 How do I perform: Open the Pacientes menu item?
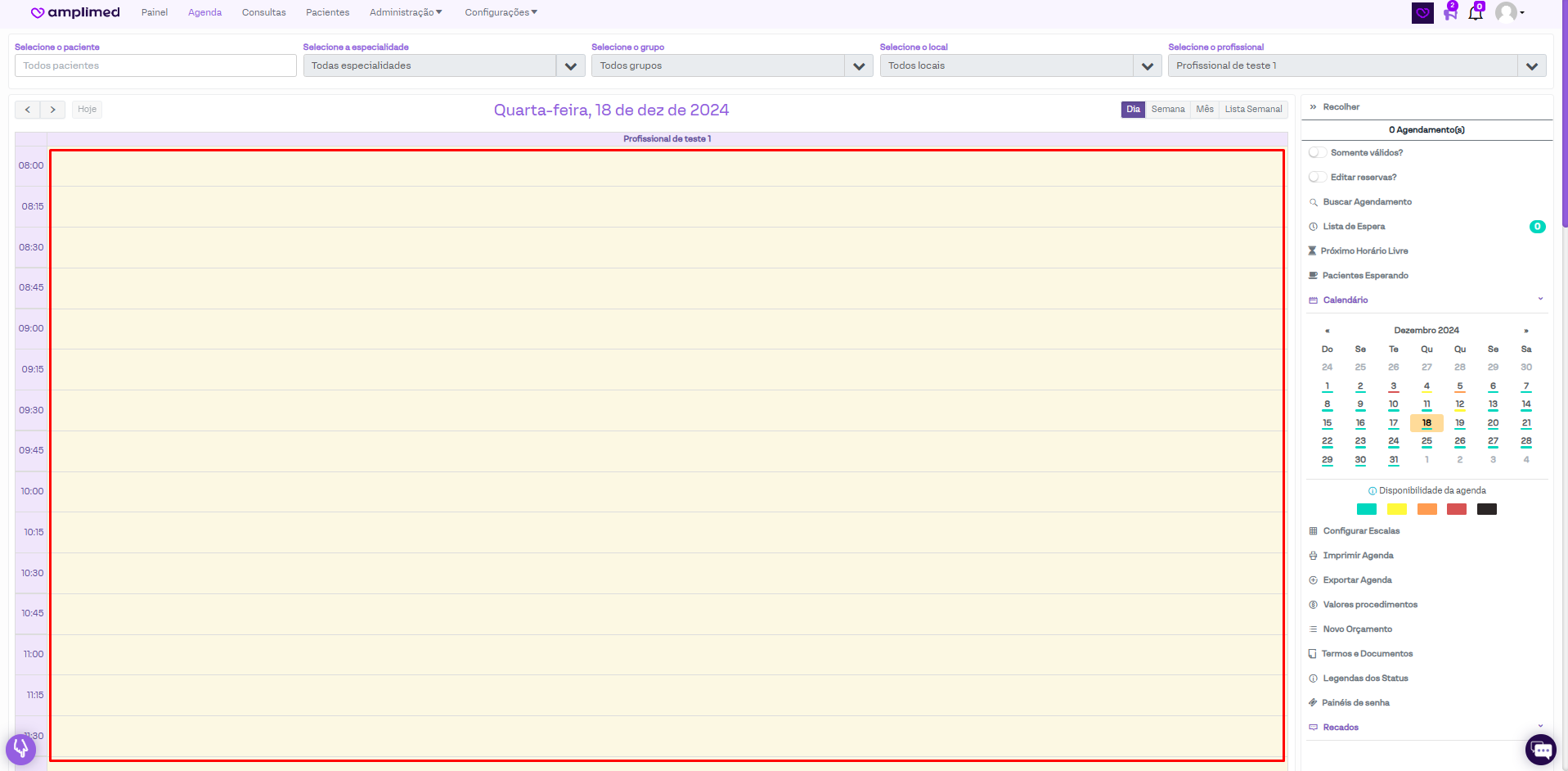327,12
